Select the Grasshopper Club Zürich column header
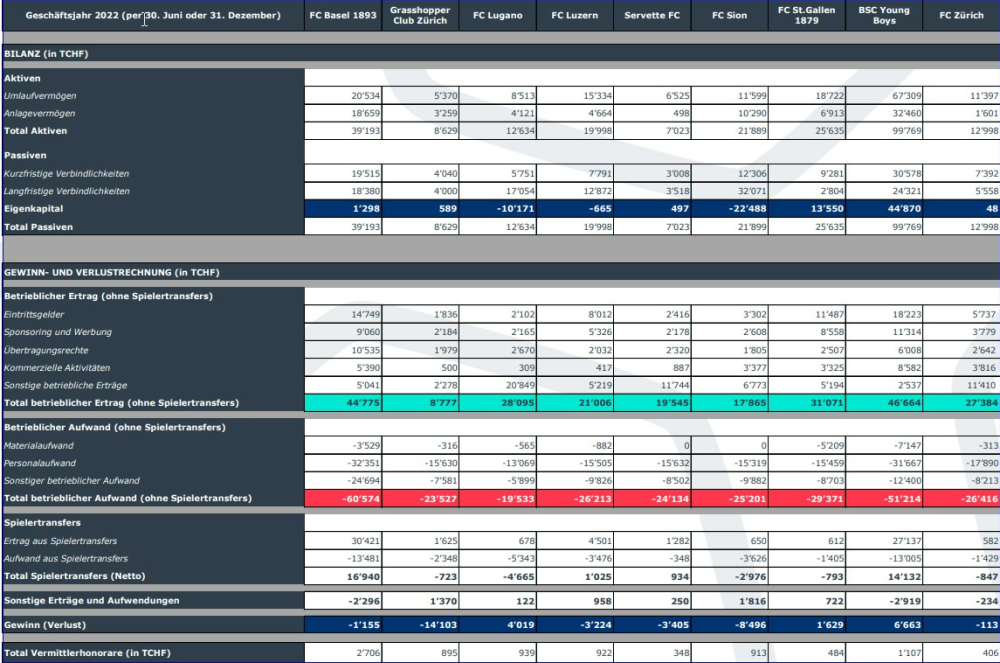 pos(419,15)
